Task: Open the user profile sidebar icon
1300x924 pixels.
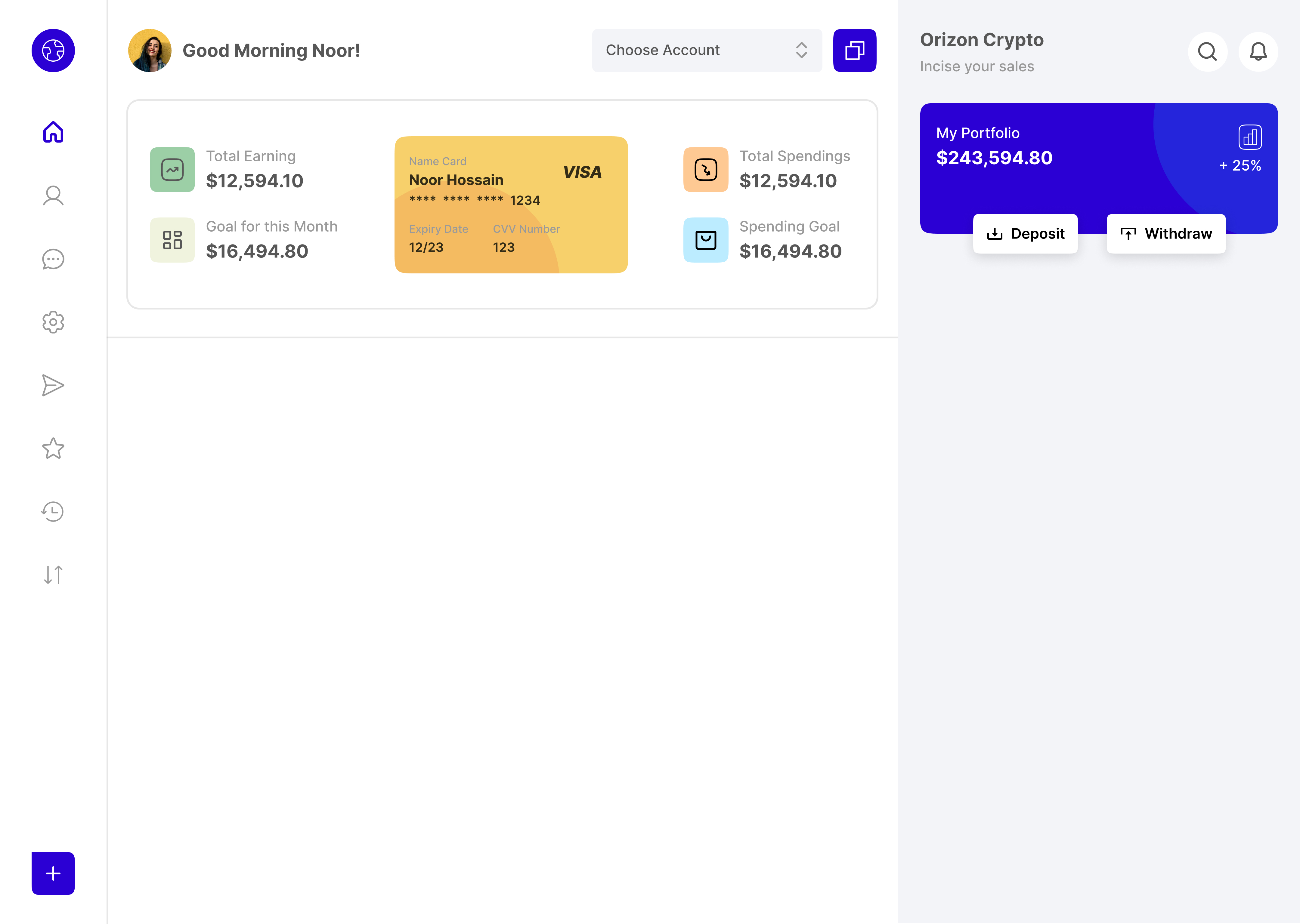Action: click(x=53, y=196)
